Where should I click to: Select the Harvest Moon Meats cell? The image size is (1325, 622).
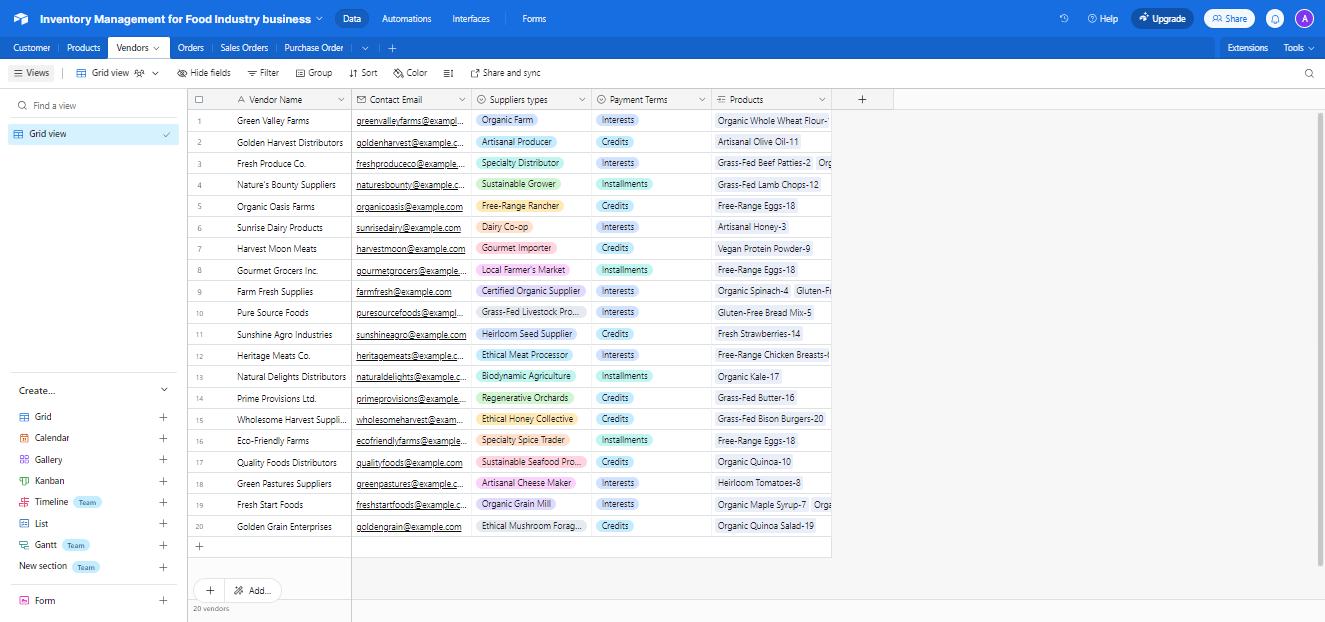point(277,248)
